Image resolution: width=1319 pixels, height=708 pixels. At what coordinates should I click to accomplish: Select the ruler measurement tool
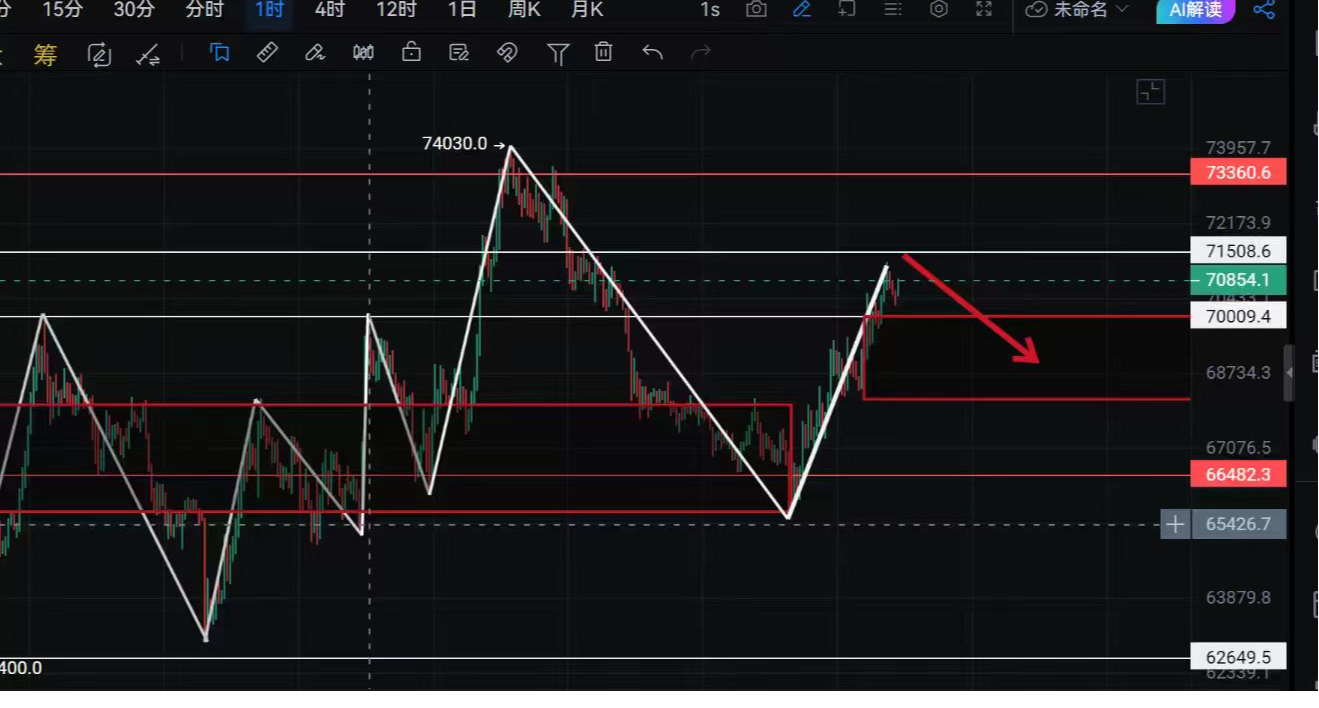267,53
